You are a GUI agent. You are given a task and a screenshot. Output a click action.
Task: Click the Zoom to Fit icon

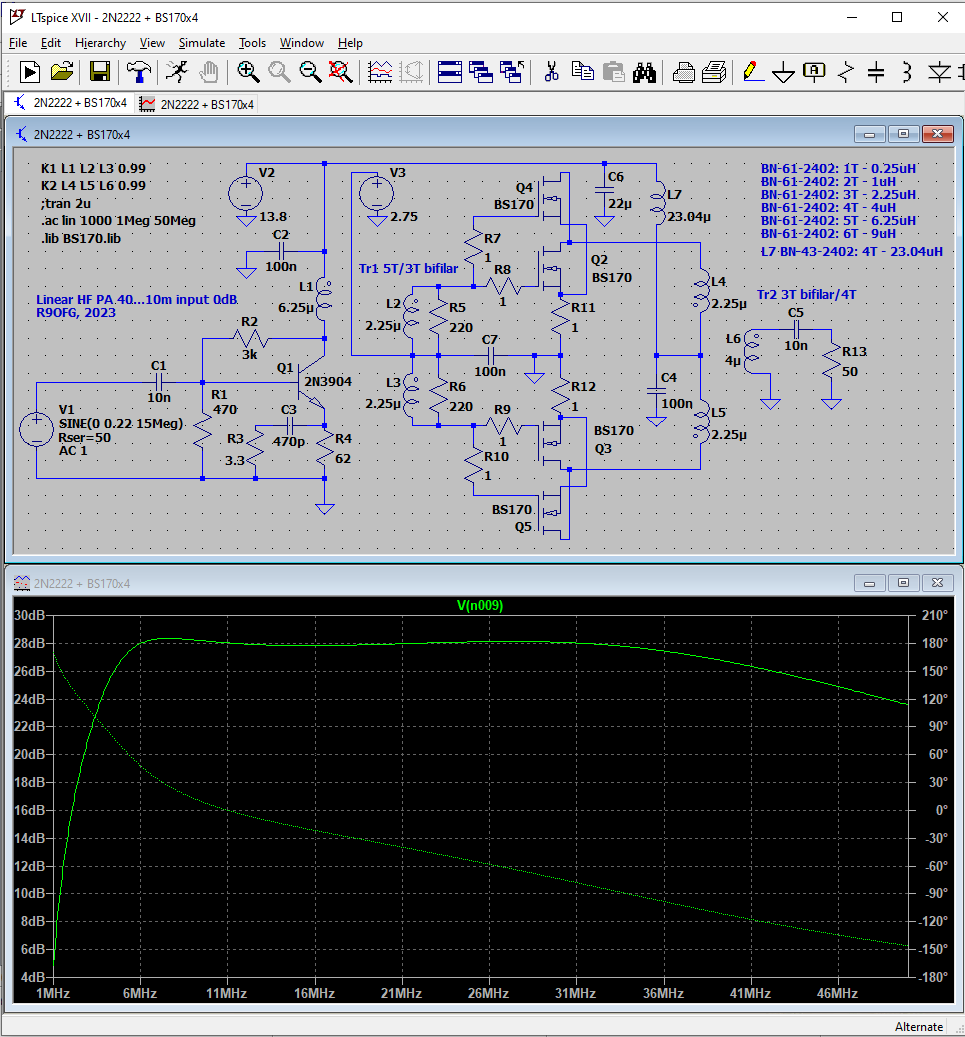[340, 72]
